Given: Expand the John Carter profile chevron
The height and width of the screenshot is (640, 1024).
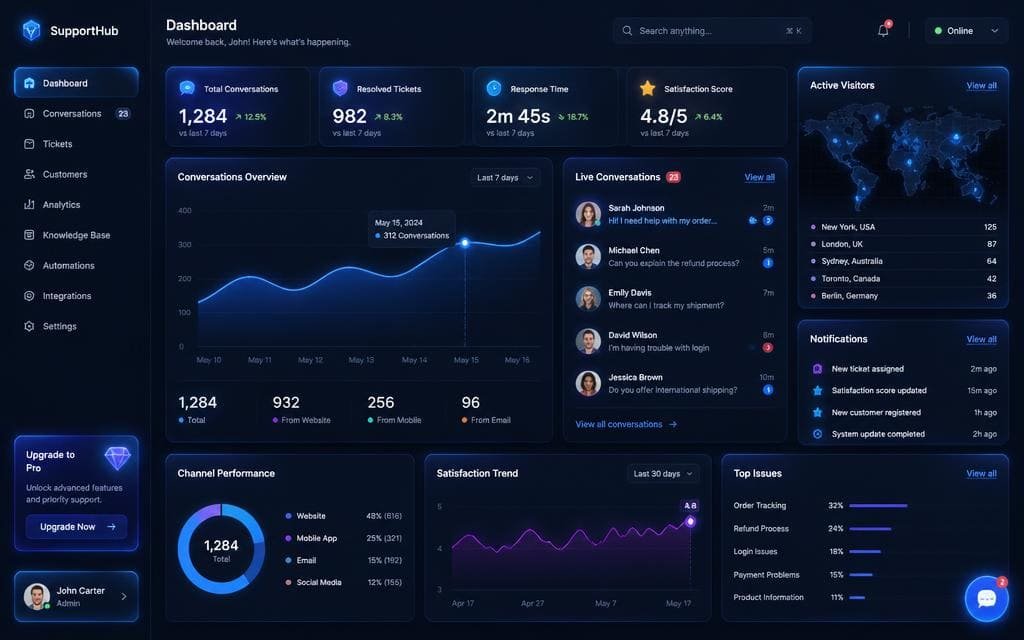Looking at the screenshot, I should point(124,596).
